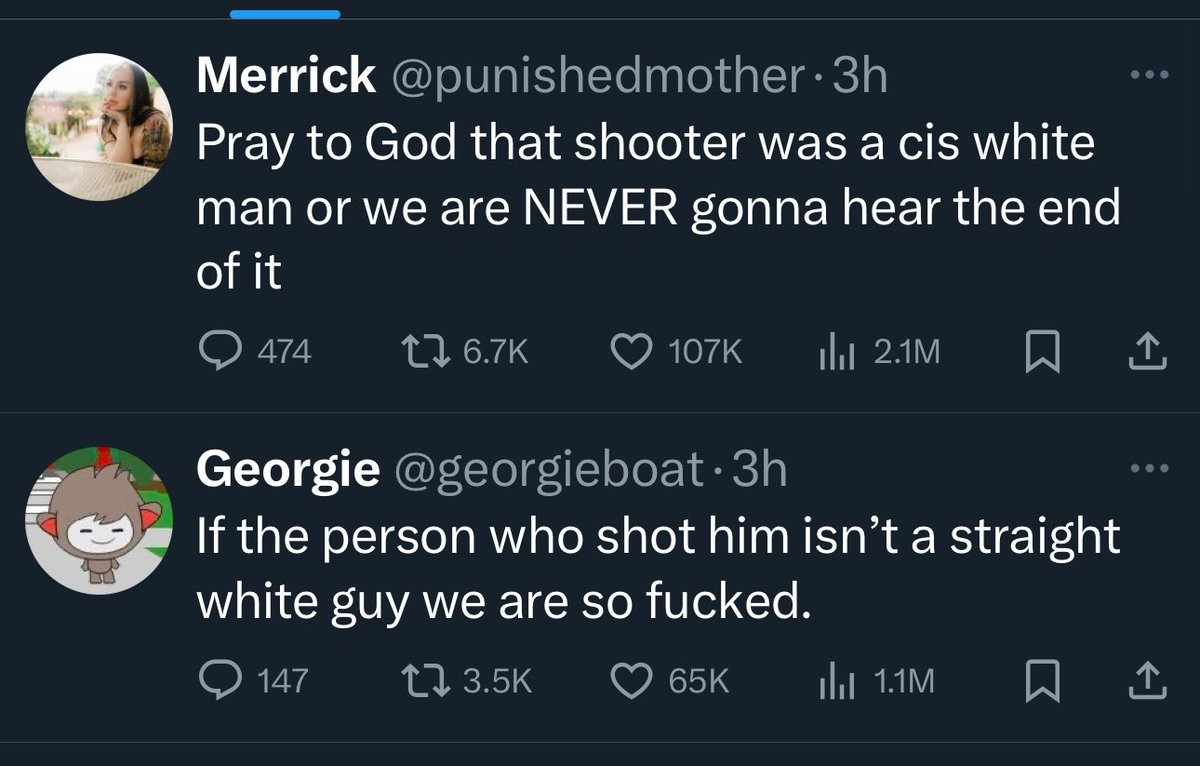This screenshot has height=766, width=1200.
Task: Bookmark Georgie's tweet
Action: [1042, 681]
